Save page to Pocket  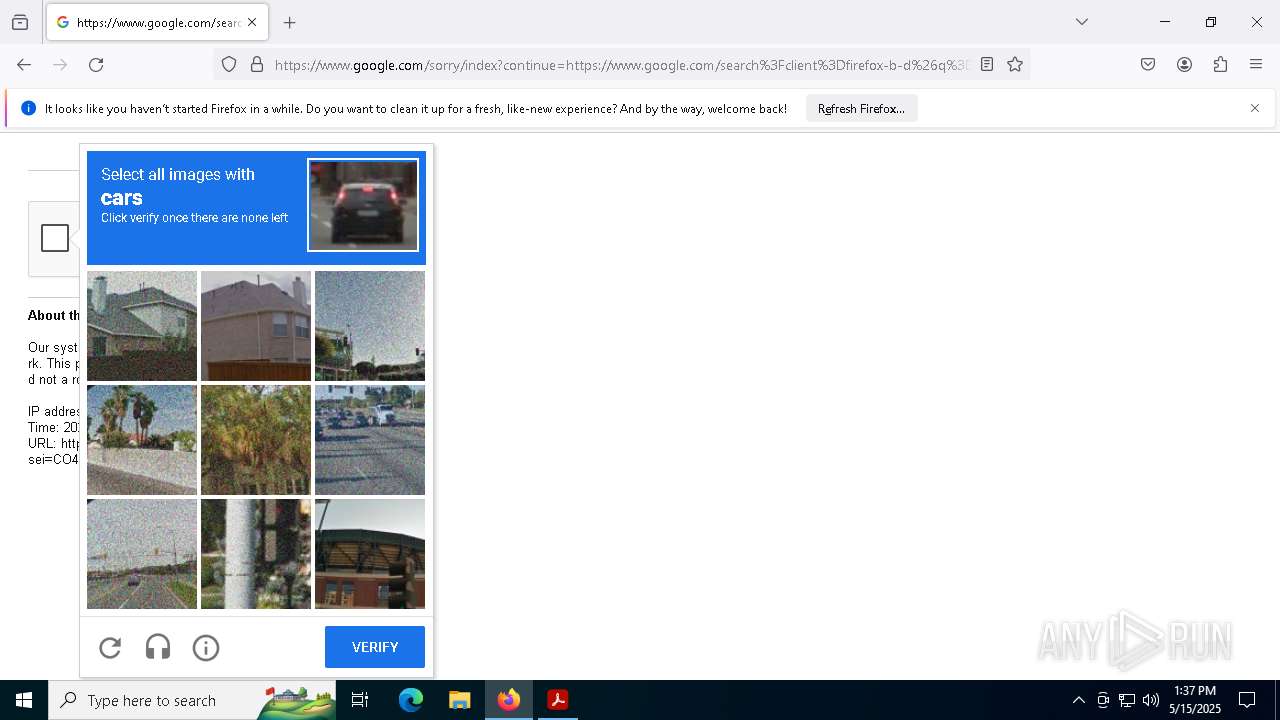tap(1148, 65)
